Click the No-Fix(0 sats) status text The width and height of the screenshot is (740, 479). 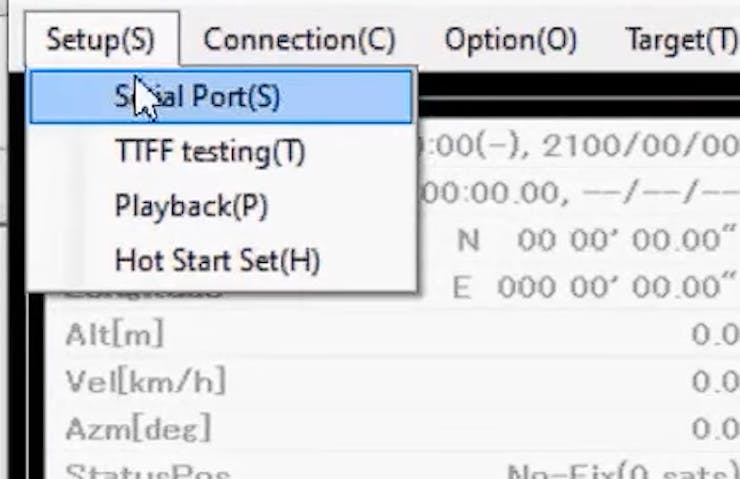click(620, 472)
